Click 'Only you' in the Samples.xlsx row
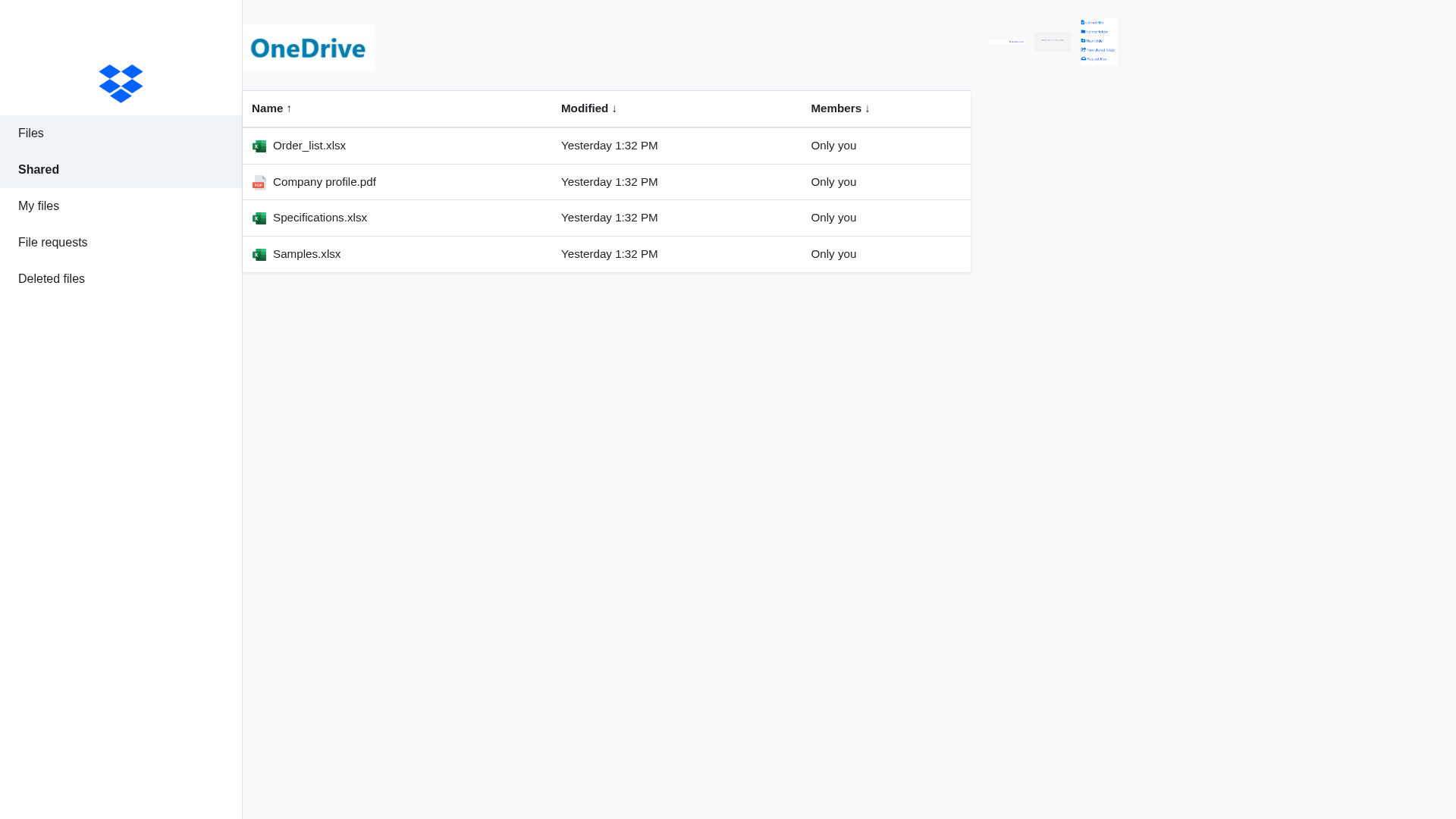This screenshot has height=819, width=1456. click(x=833, y=254)
